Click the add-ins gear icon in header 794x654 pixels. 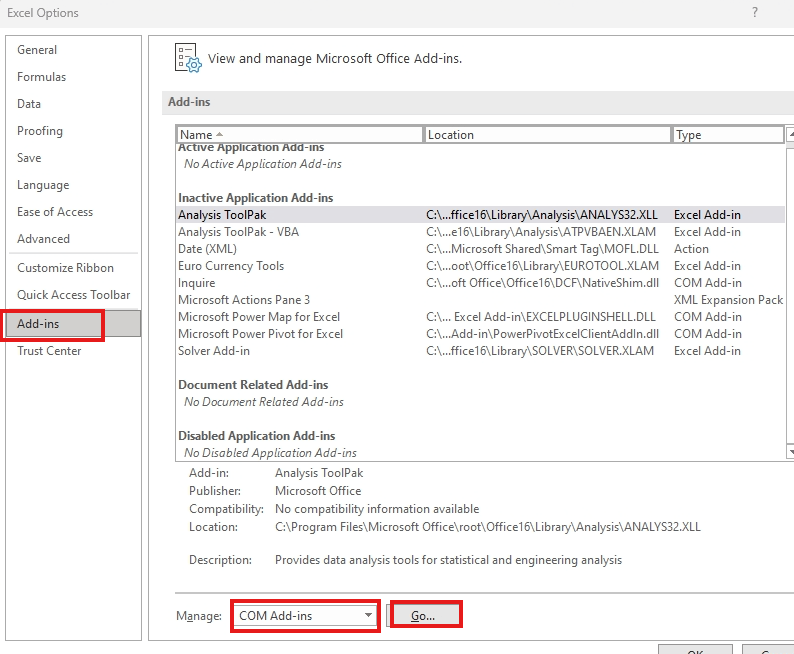tap(188, 58)
